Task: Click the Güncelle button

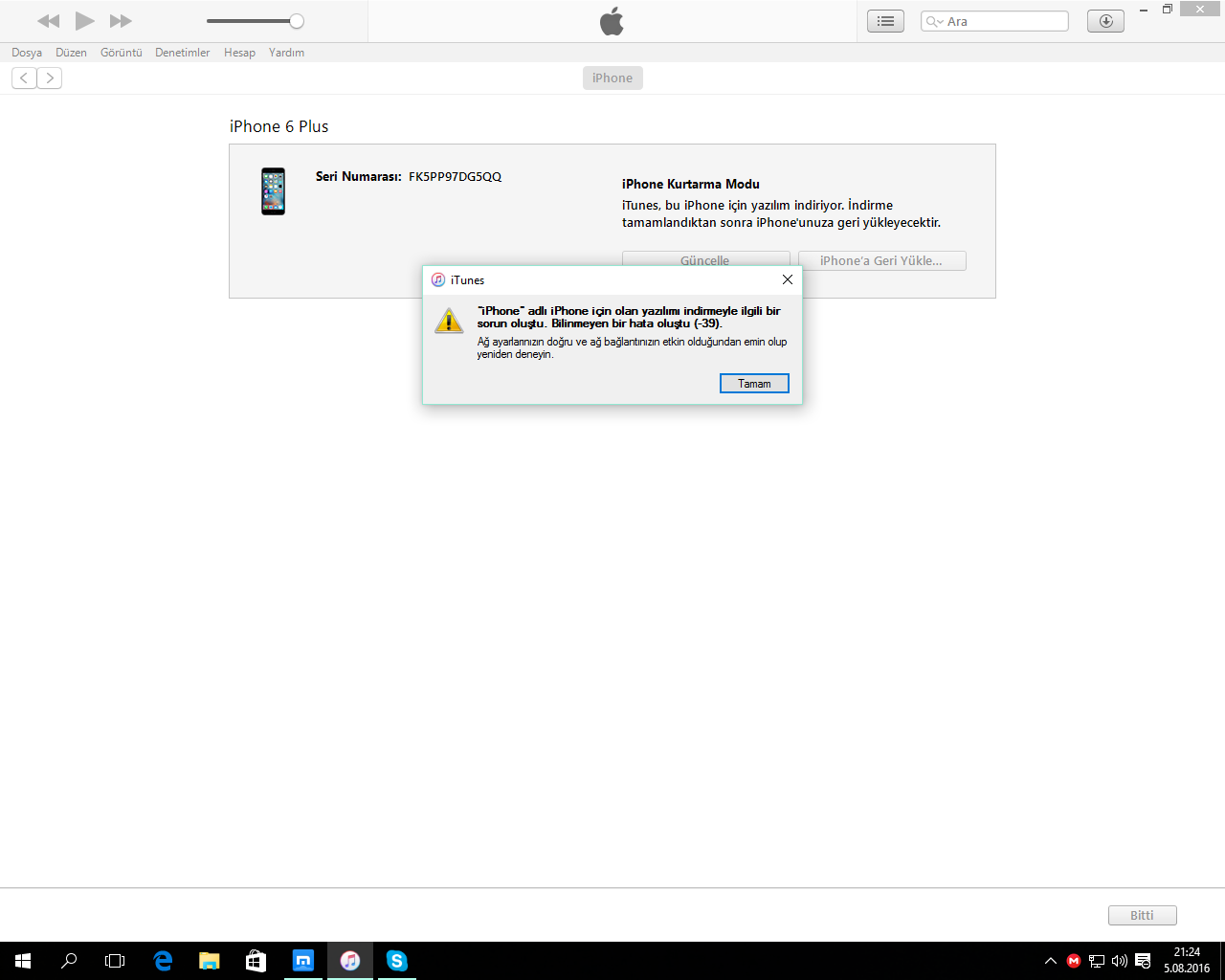Action: coord(705,260)
